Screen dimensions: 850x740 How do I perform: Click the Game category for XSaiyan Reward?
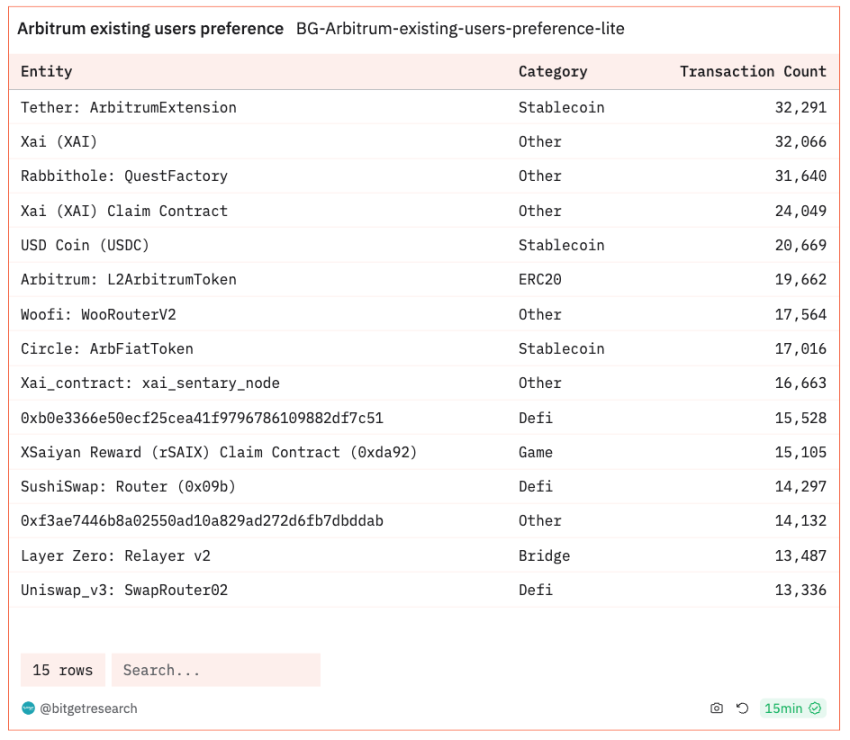pyautogui.click(x=535, y=452)
